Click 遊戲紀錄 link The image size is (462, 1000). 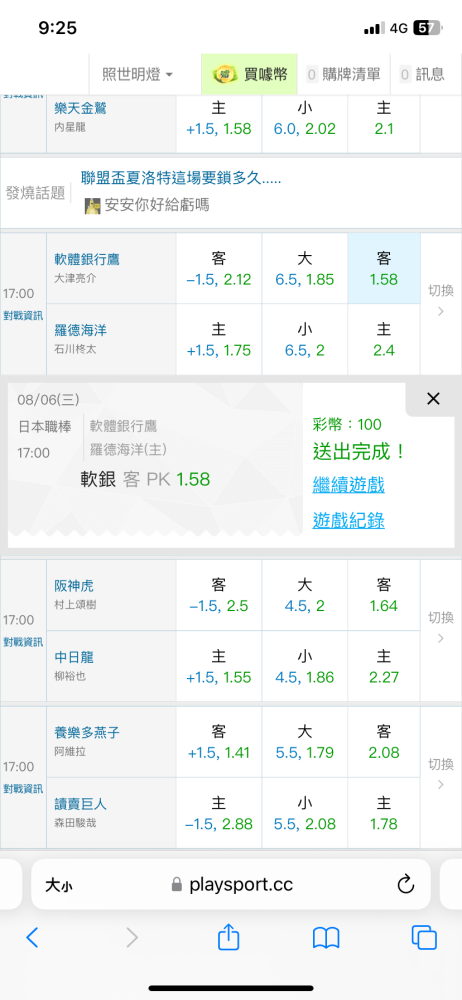point(348,520)
